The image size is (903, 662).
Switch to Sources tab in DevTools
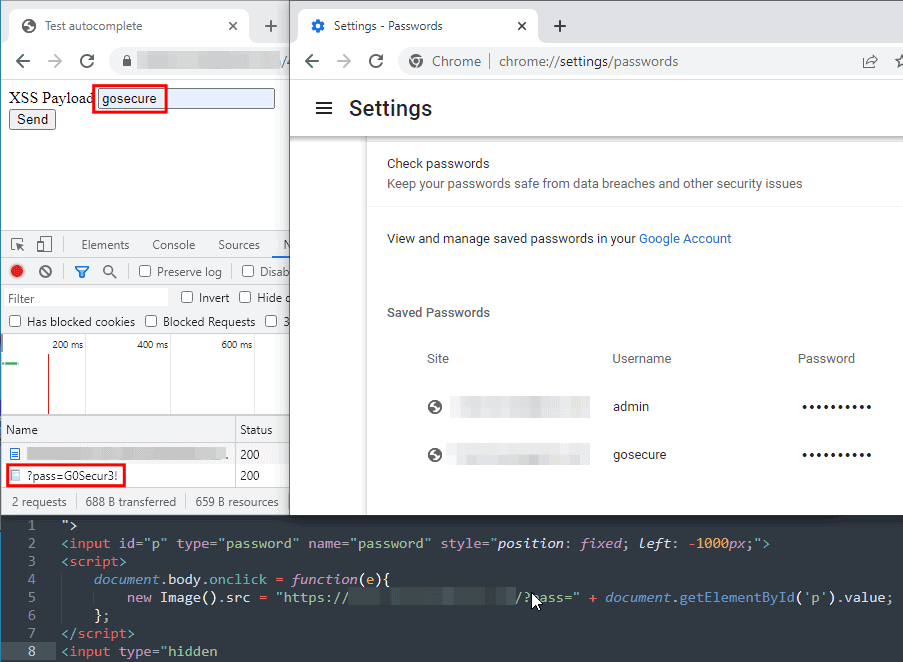coord(239,245)
